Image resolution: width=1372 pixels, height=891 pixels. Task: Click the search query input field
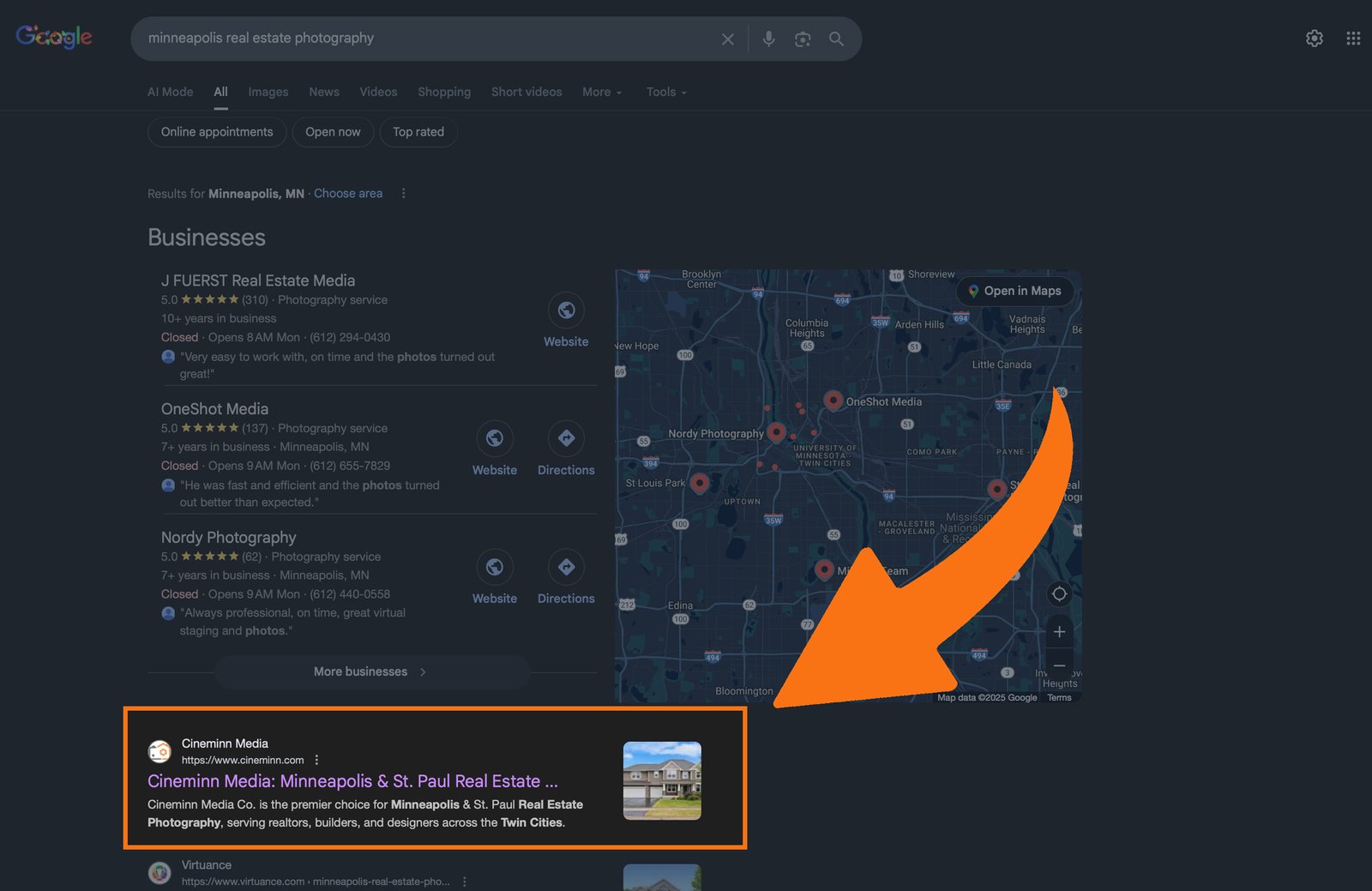[429, 39]
